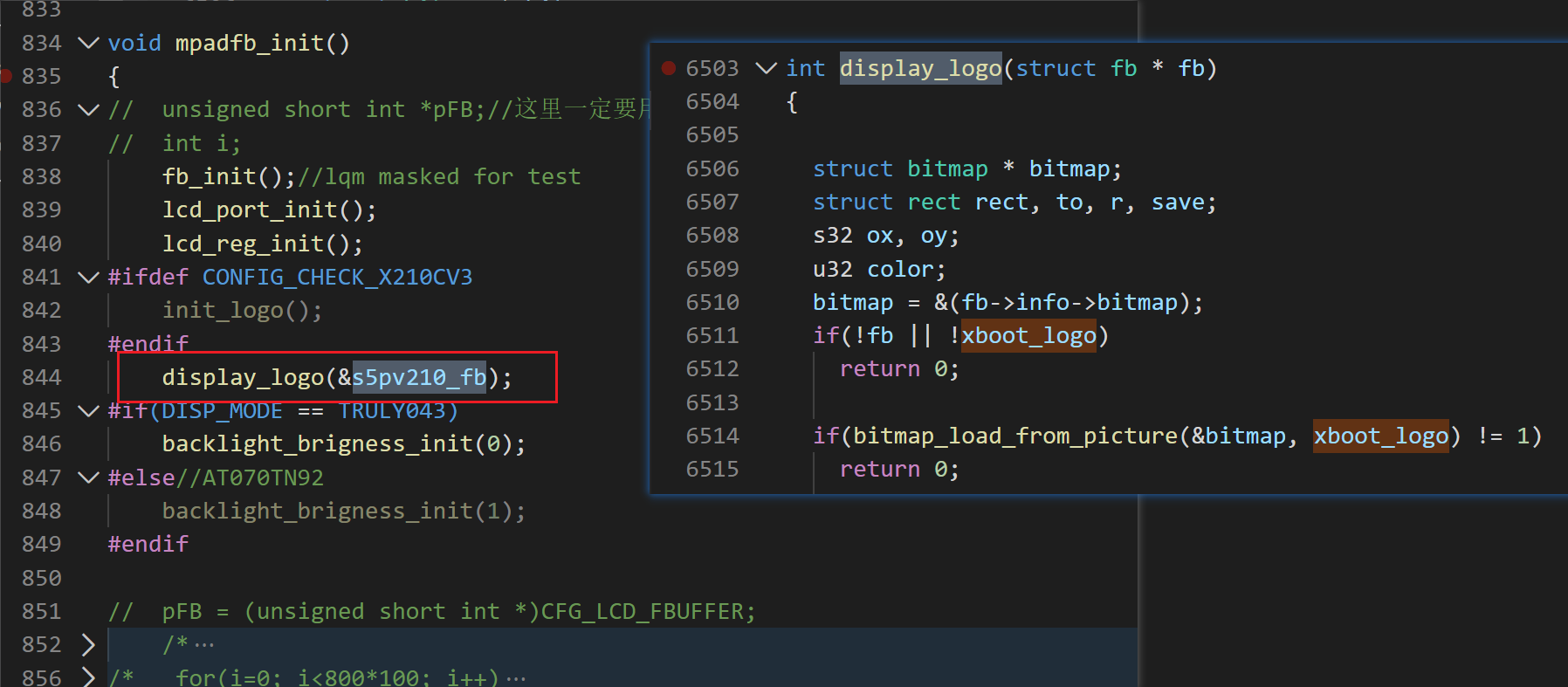Viewport: 1568px width, 687px height.
Task: Click fb_init() call on line 838
Action: point(229,176)
